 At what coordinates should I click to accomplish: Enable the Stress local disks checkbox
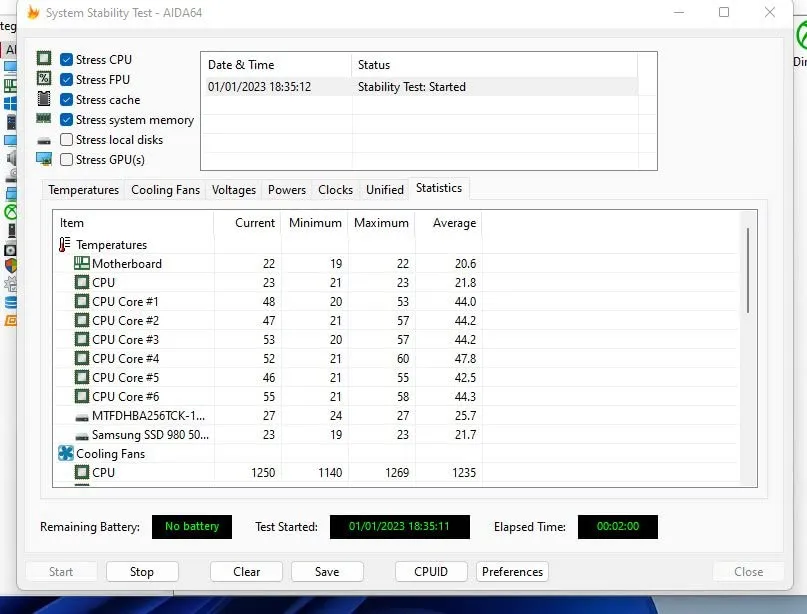coord(66,140)
